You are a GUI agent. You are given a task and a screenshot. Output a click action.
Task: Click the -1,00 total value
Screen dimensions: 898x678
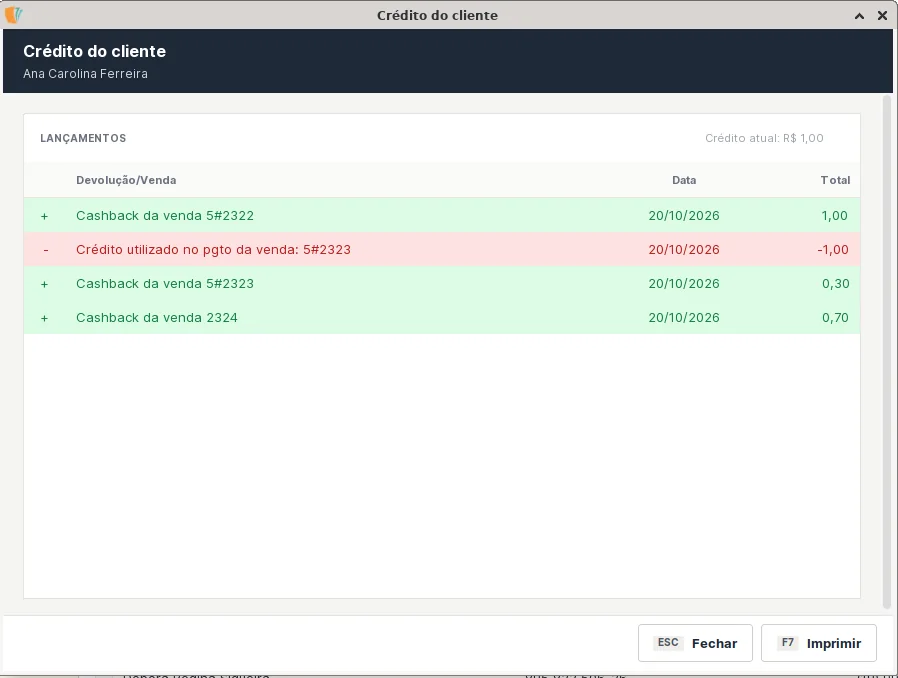[x=833, y=250]
